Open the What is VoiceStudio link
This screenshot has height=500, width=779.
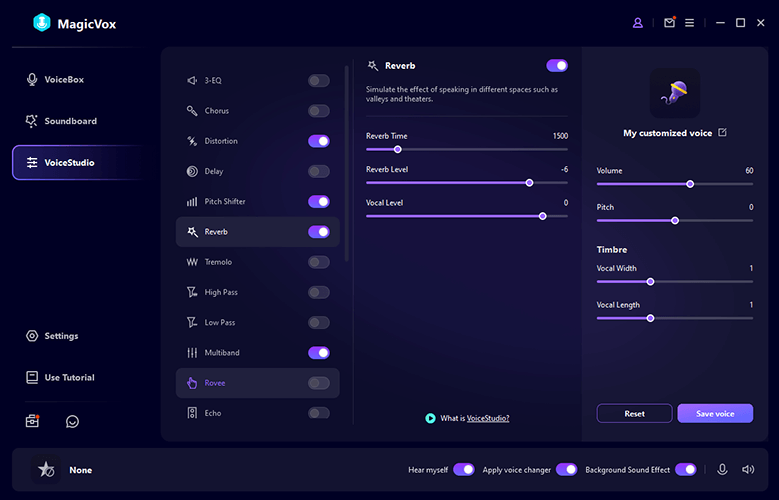pyautogui.click(x=488, y=418)
